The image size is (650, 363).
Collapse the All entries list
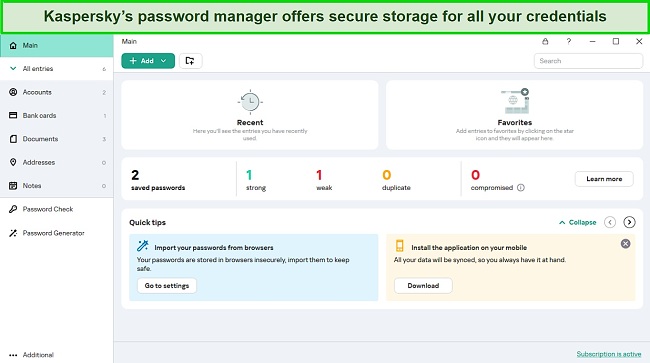pyautogui.click(x=13, y=68)
